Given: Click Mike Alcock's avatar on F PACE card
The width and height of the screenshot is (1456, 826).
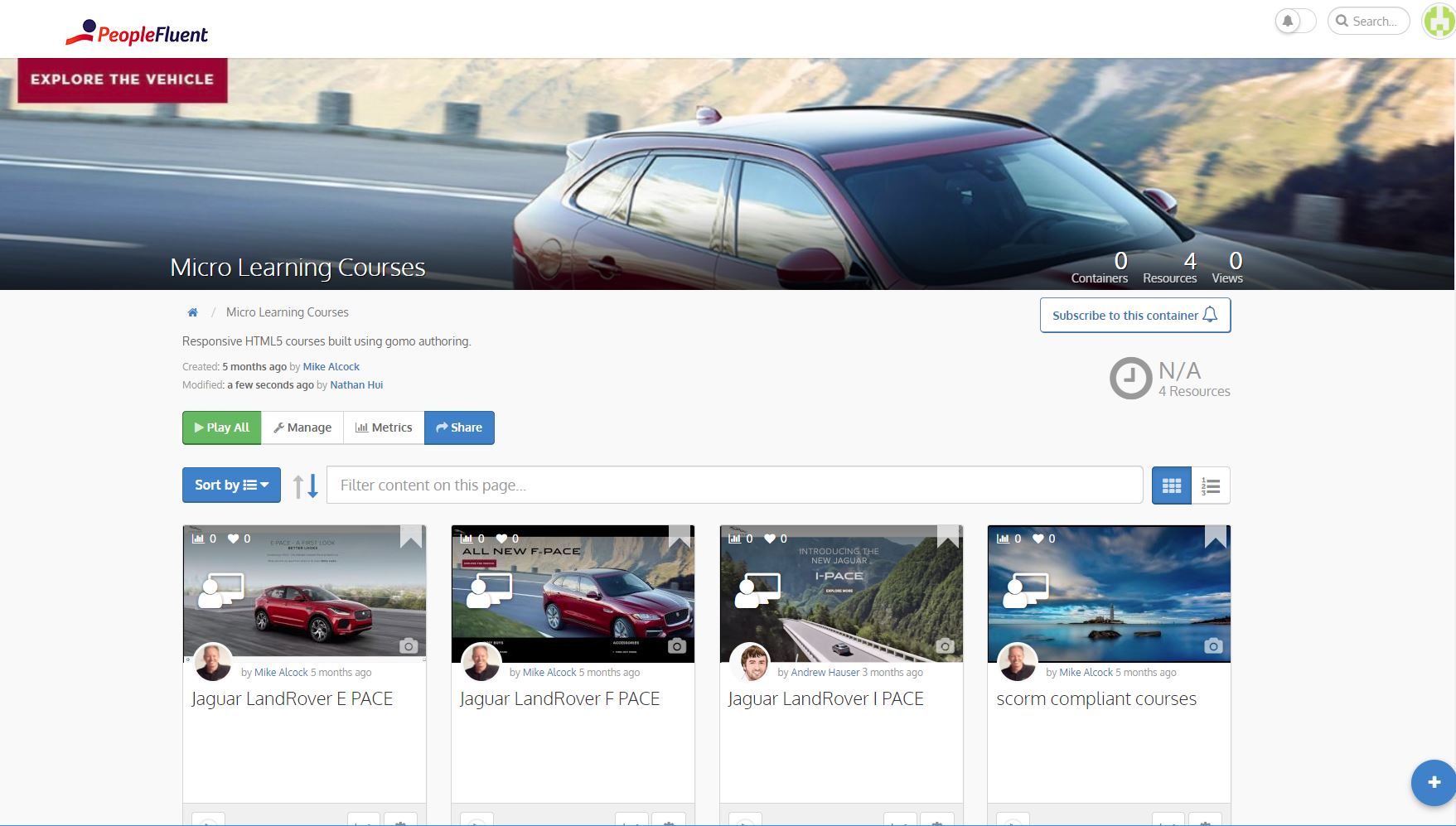Looking at the screenshot, I should point(481,662).
